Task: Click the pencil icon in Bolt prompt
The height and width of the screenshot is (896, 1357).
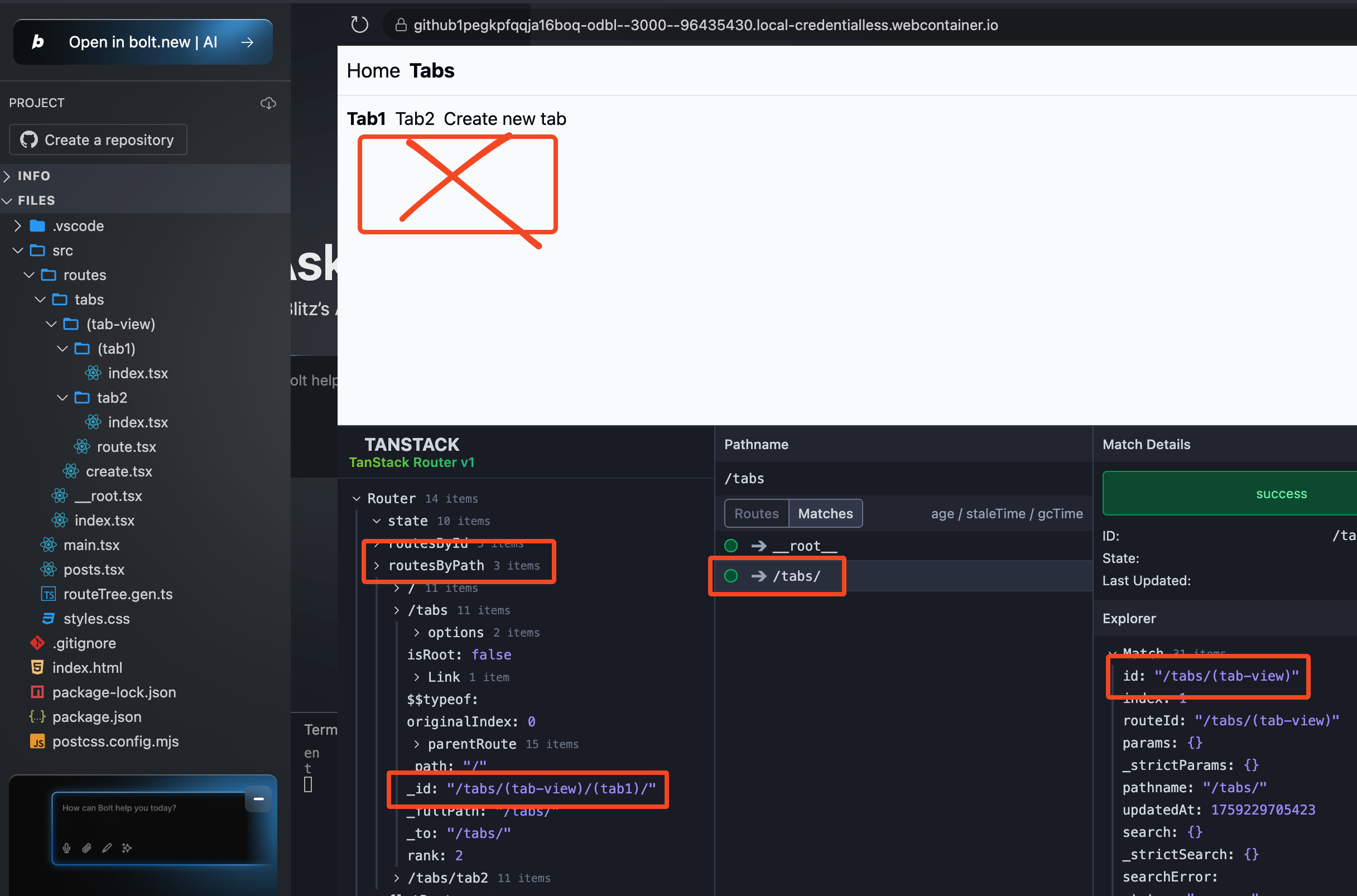Action: click(x=107, y=848)
